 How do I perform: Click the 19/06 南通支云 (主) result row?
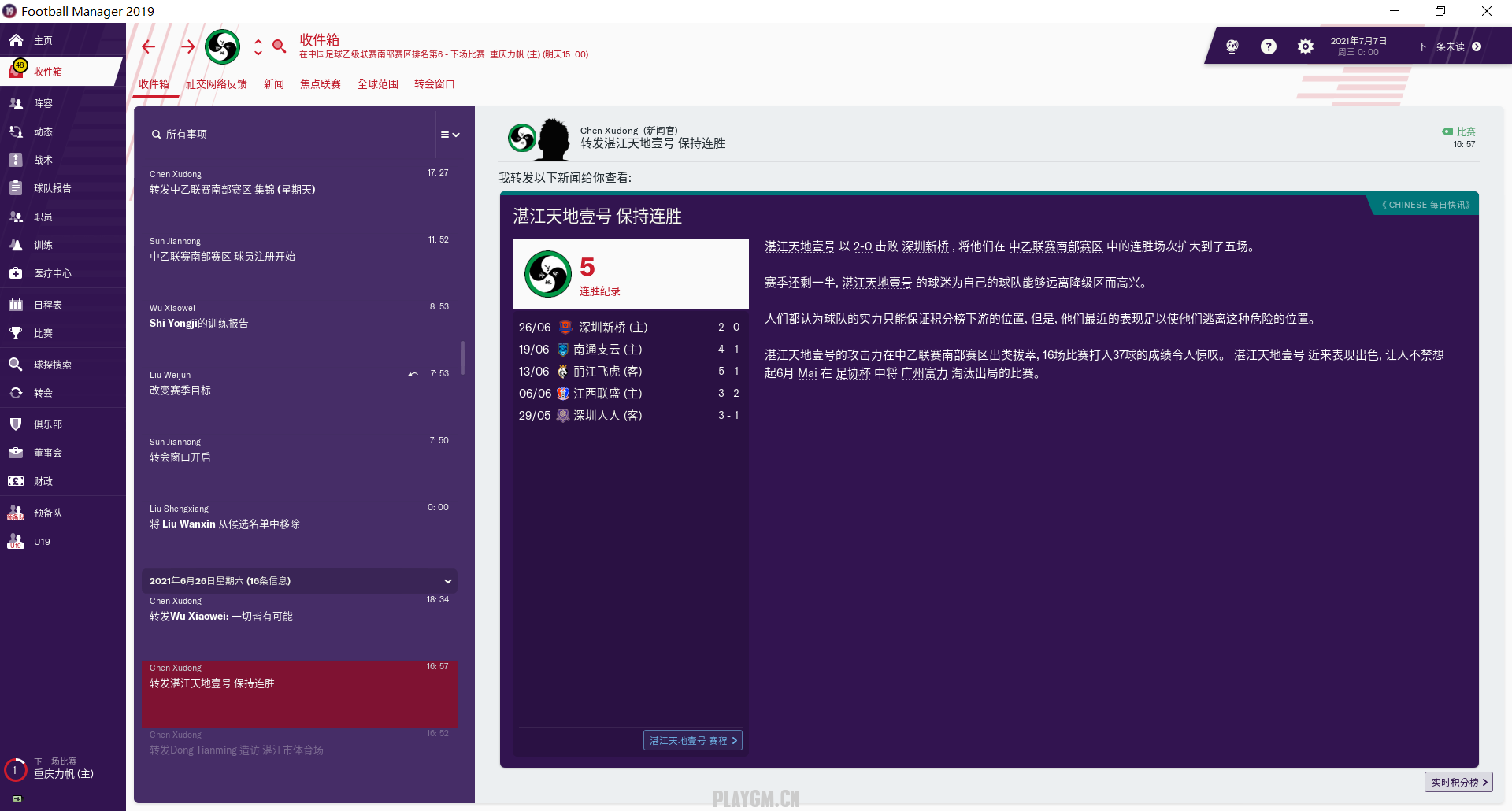(x=628, y=349)
